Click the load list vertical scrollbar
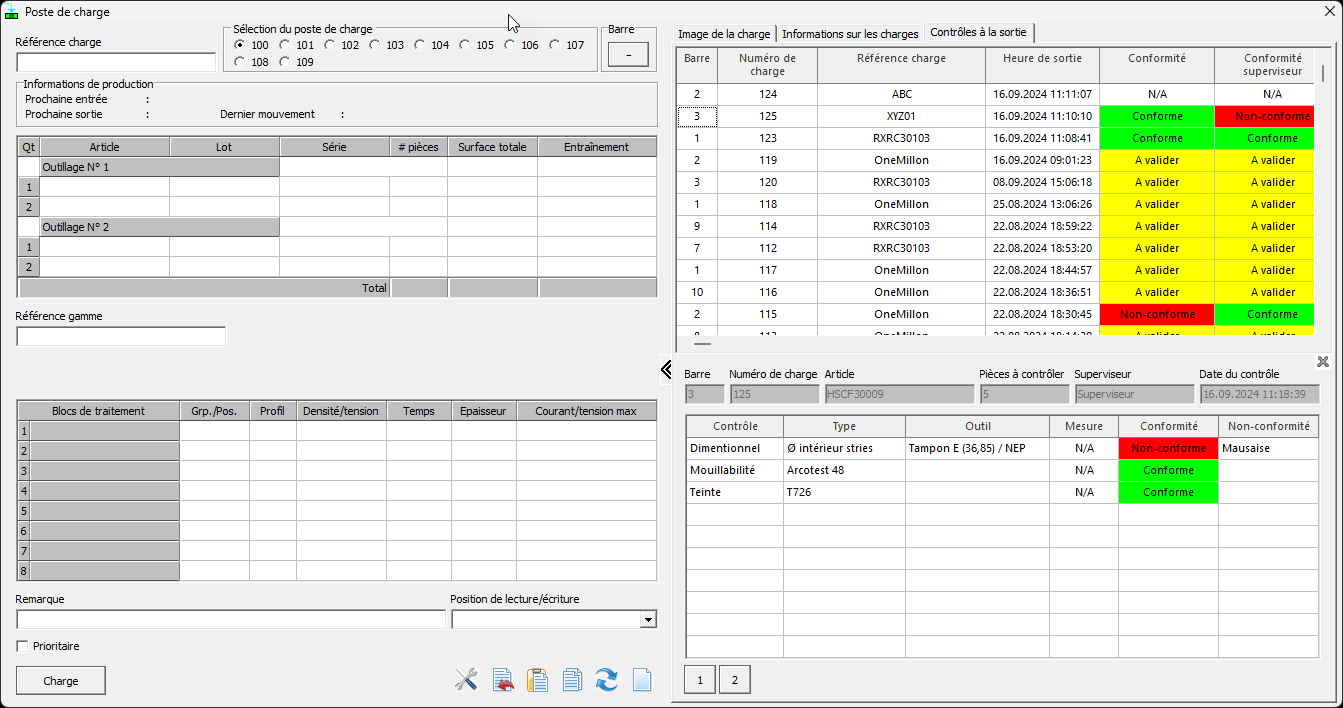 click(x=1323, y=200)
